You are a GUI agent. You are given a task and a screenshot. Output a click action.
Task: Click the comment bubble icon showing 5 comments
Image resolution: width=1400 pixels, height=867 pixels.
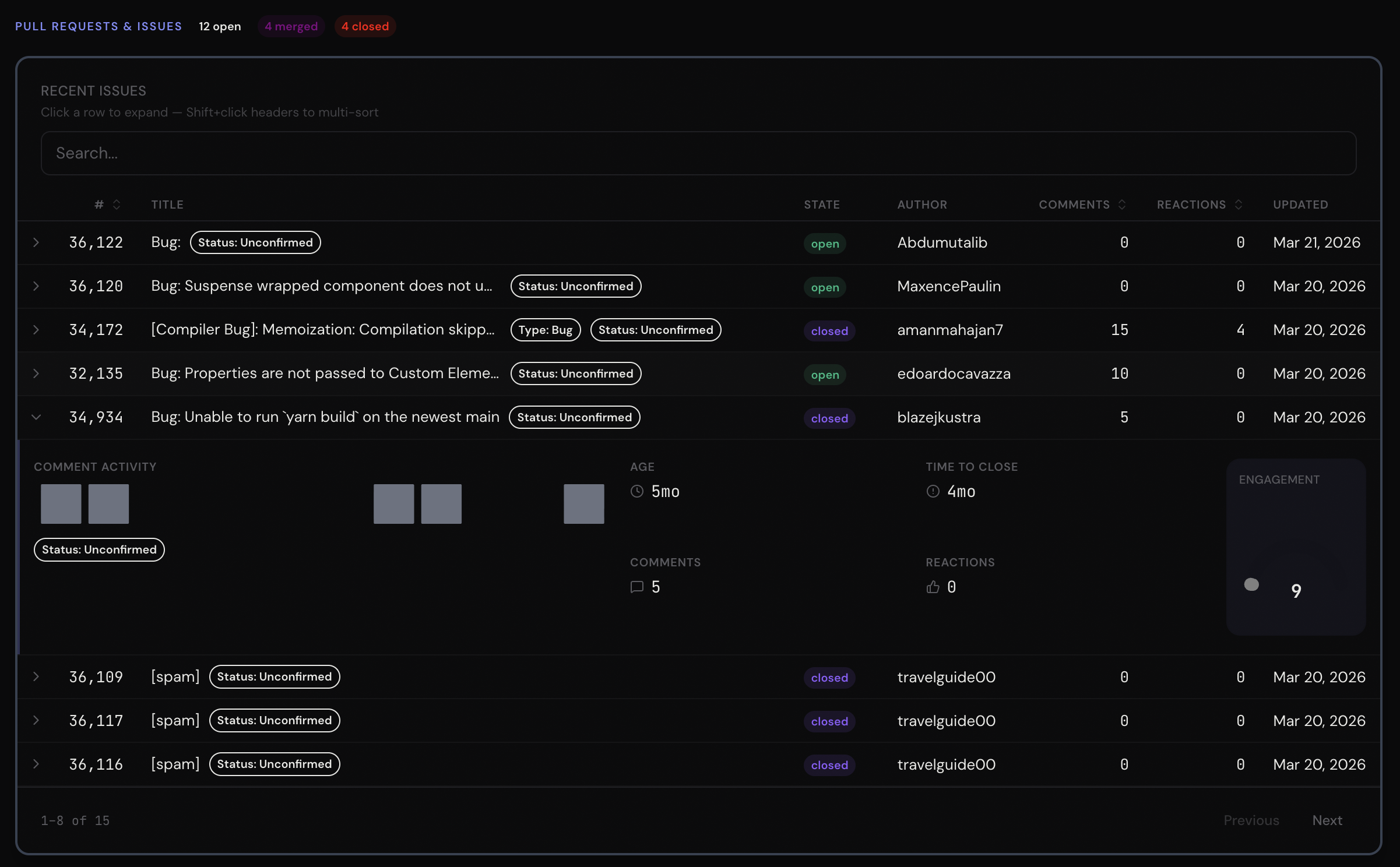tap(637, 587)
